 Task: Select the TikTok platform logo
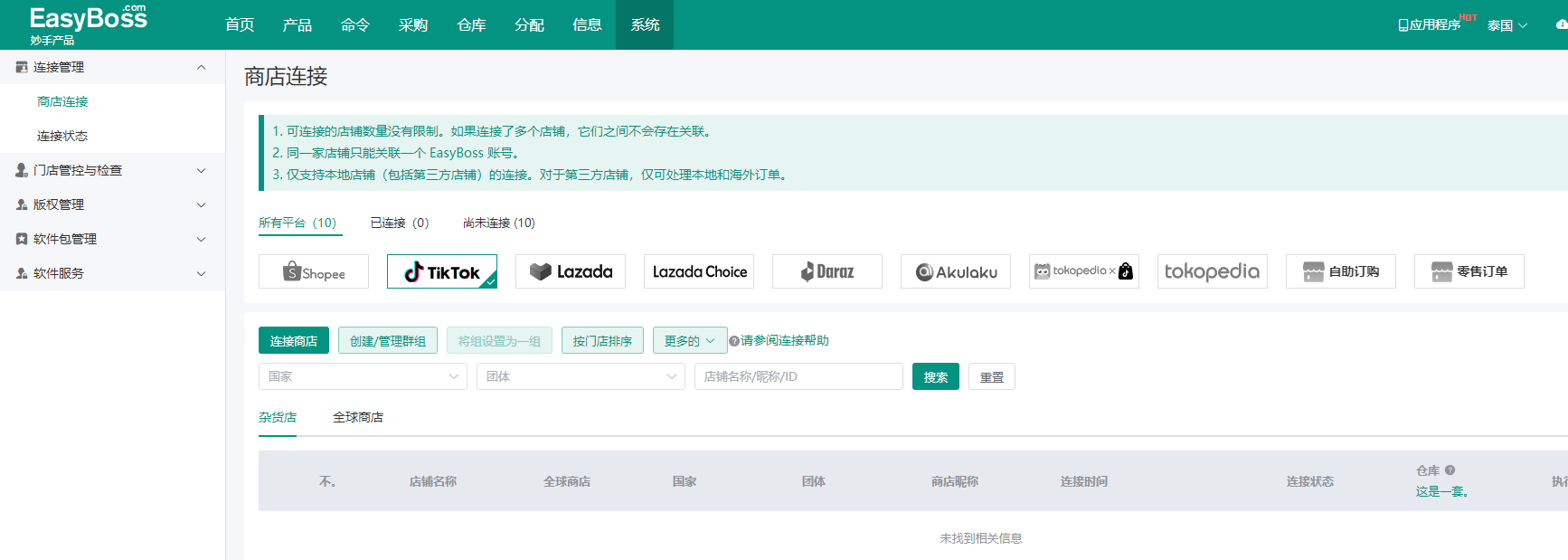tap(441, 272)
